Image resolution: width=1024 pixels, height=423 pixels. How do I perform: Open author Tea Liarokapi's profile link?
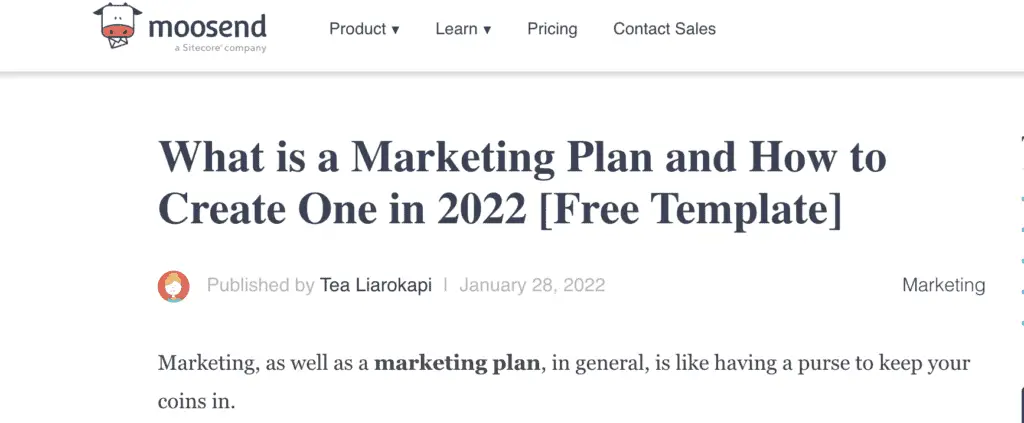point(376,285)
